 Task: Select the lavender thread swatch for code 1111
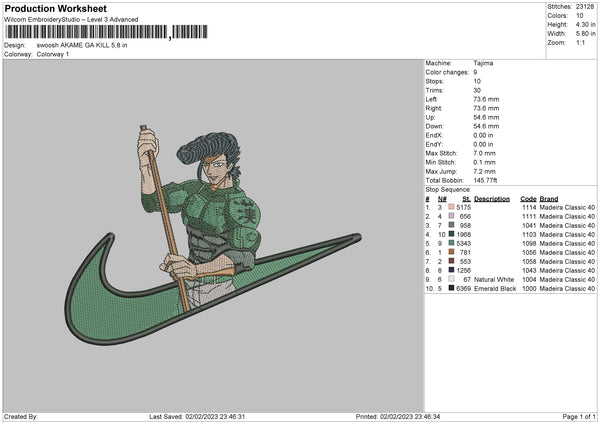click(x=452, y=216)
